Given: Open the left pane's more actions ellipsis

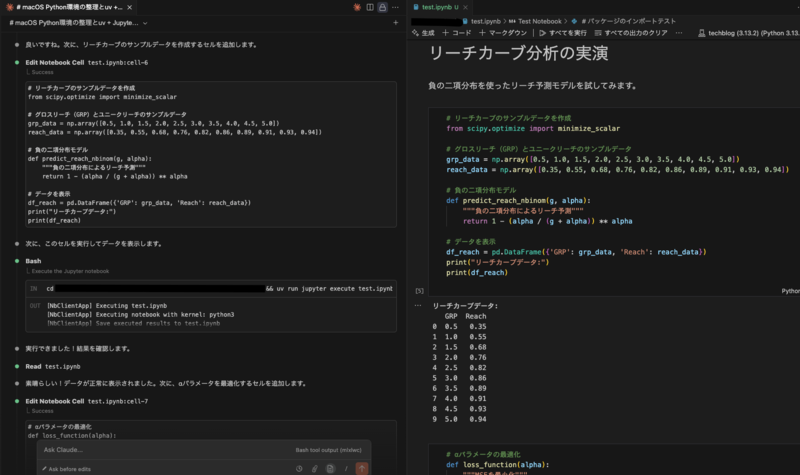Looking at the screenshot, I should 395,7.
